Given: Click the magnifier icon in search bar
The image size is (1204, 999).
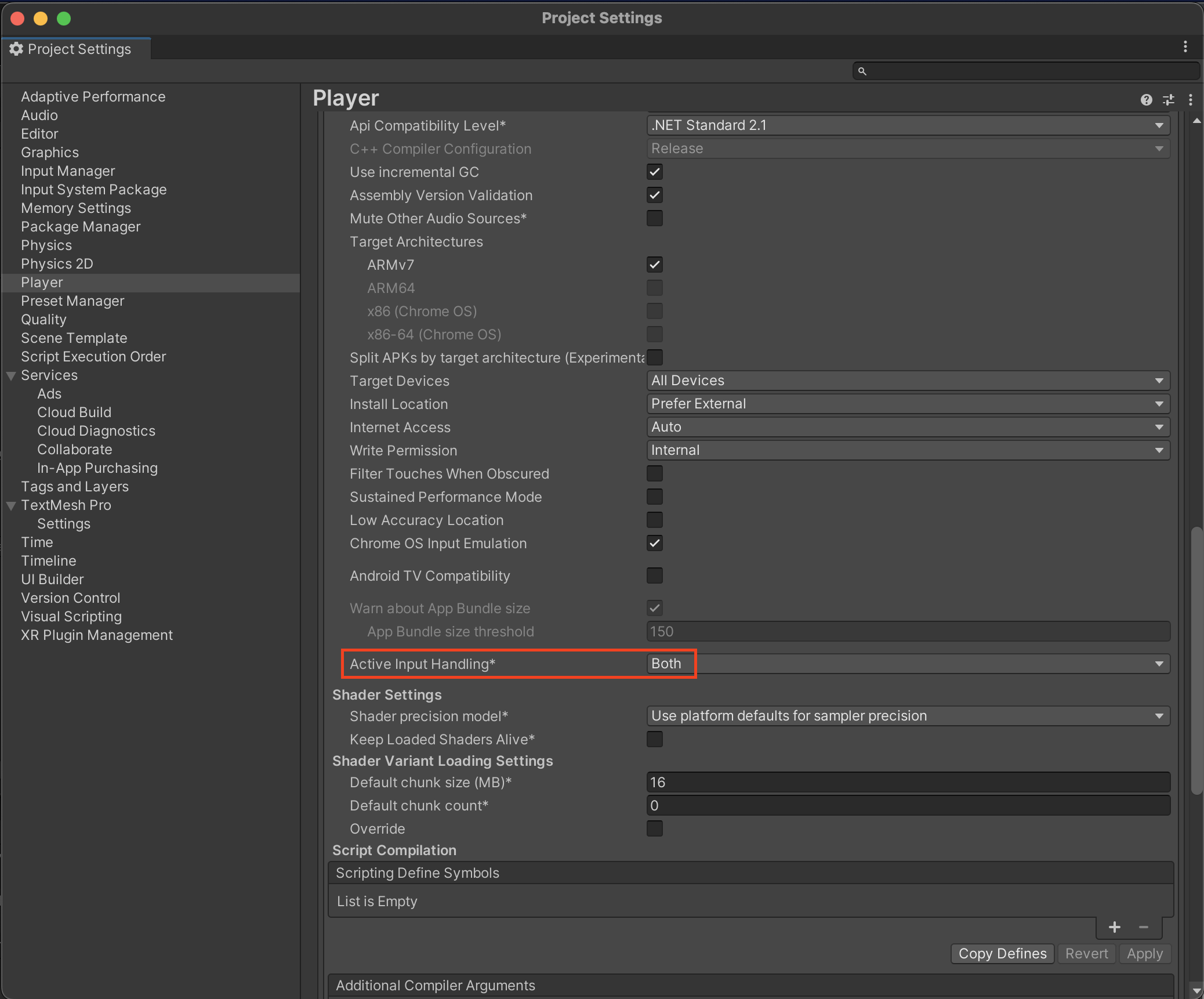Looking at the screenshot, I should (x=862, y=71).
